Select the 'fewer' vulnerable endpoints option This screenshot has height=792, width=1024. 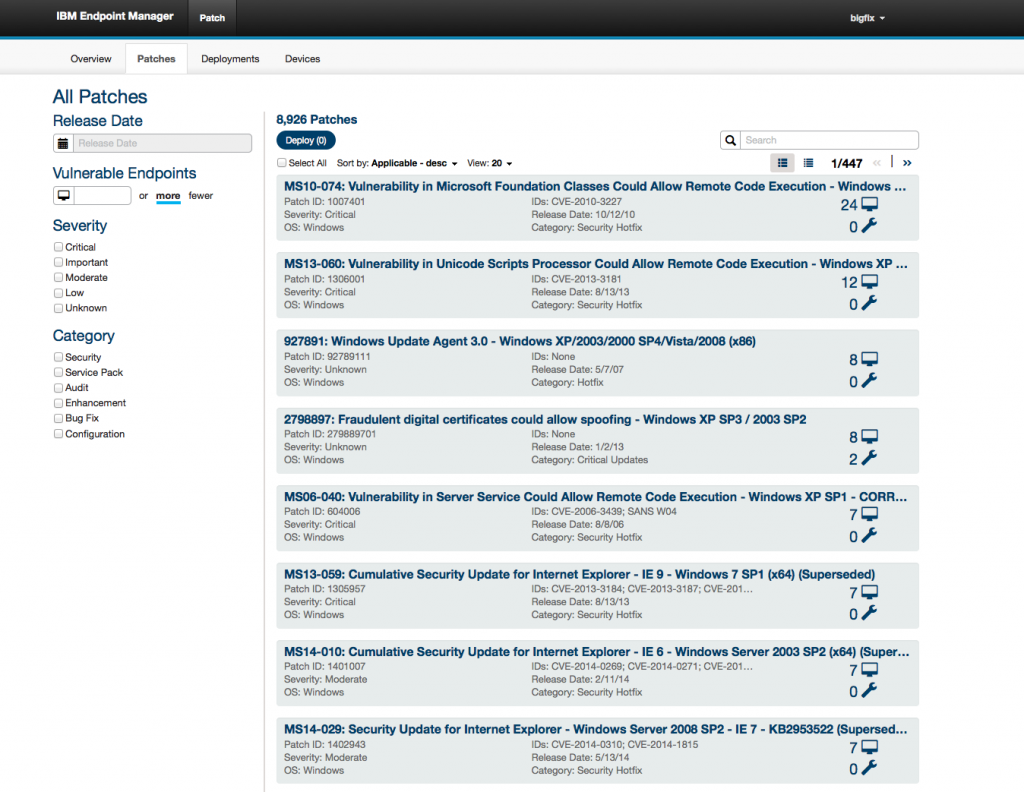pos(201,196)
